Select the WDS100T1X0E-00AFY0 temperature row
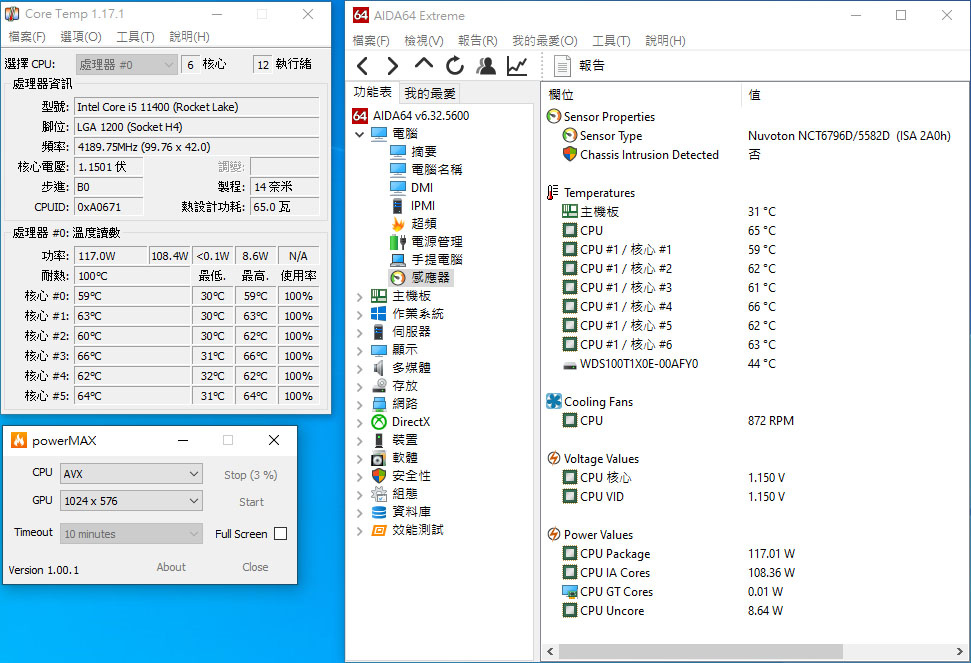 pyautogui.click(x=669, y=364)
